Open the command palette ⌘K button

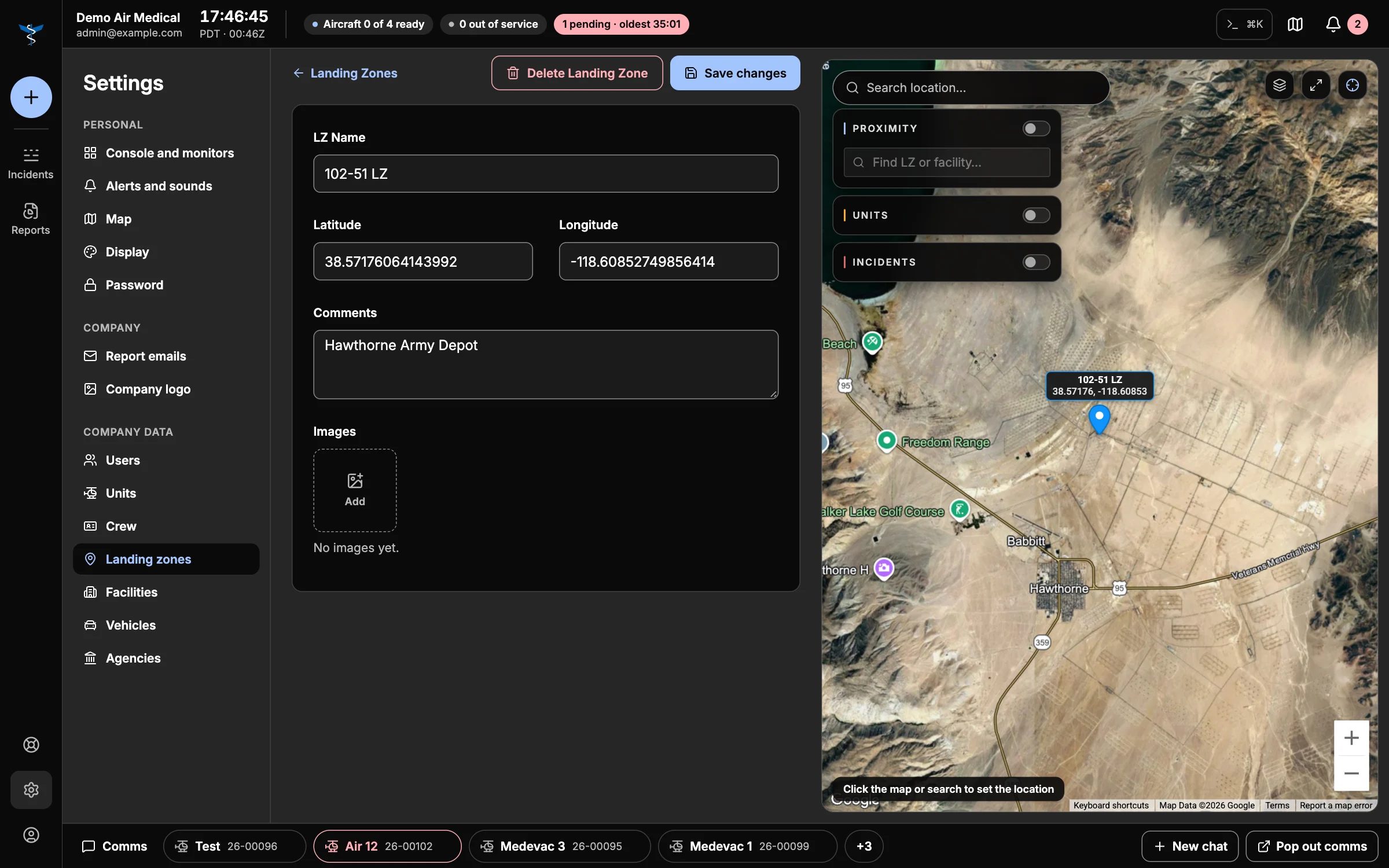tap(1244, 24)
